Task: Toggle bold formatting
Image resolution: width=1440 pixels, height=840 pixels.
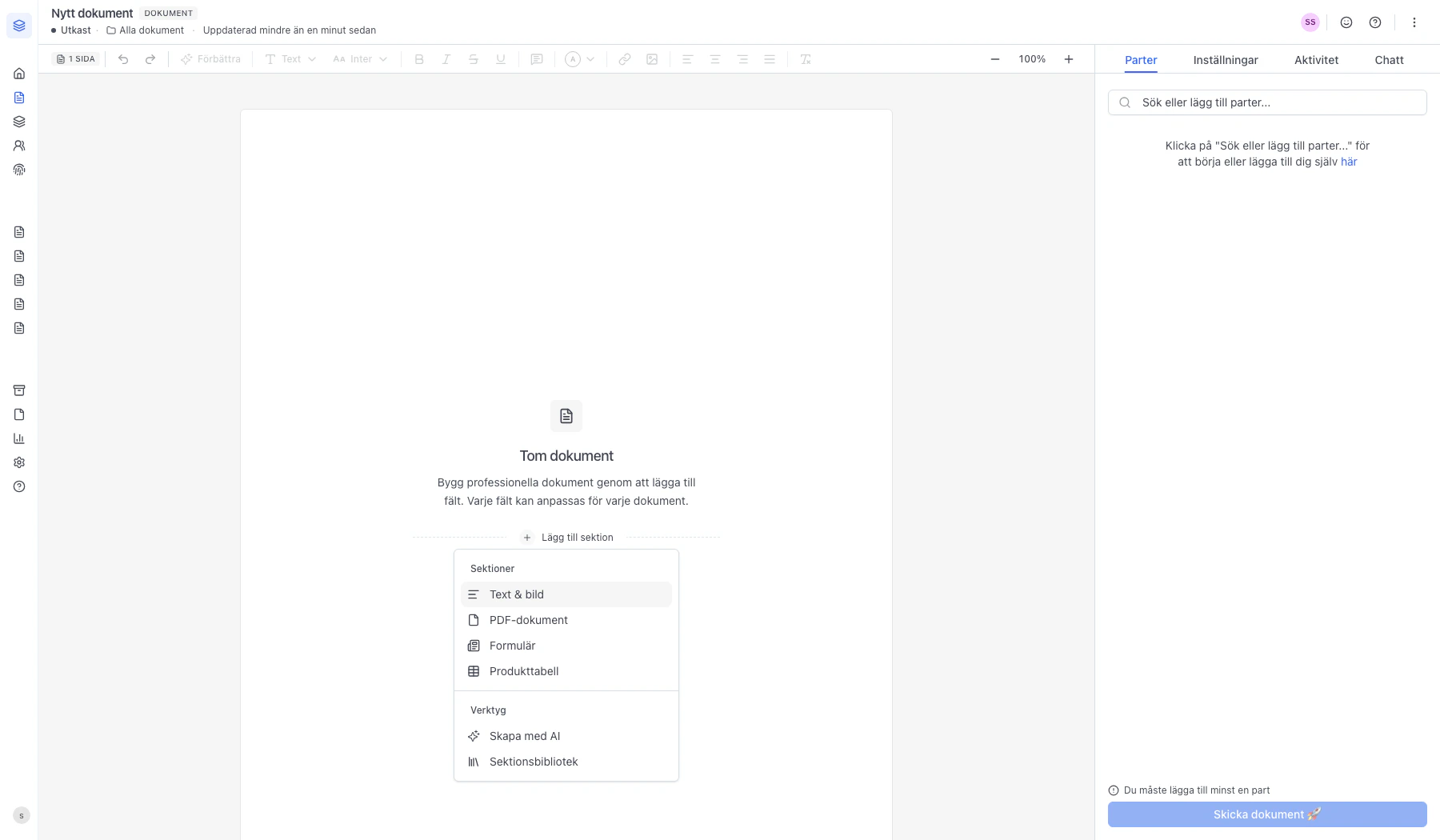Action: (419, 59)
